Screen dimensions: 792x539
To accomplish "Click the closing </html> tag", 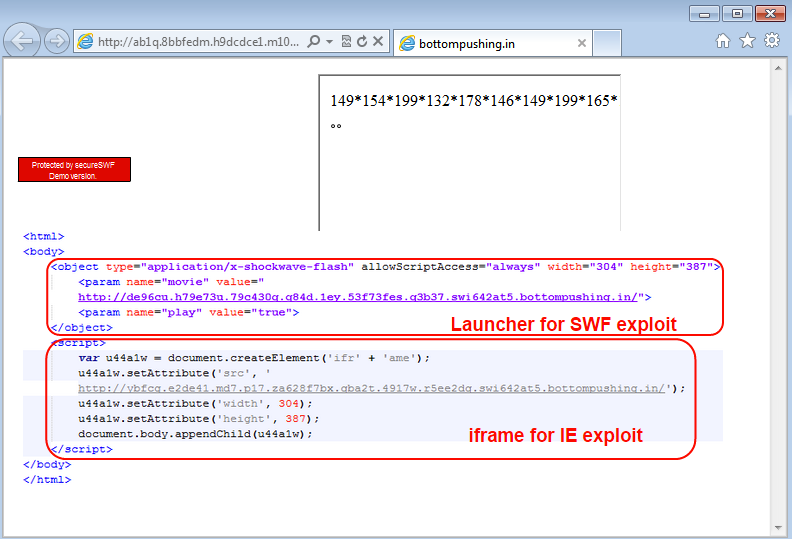I will (47, 480).
